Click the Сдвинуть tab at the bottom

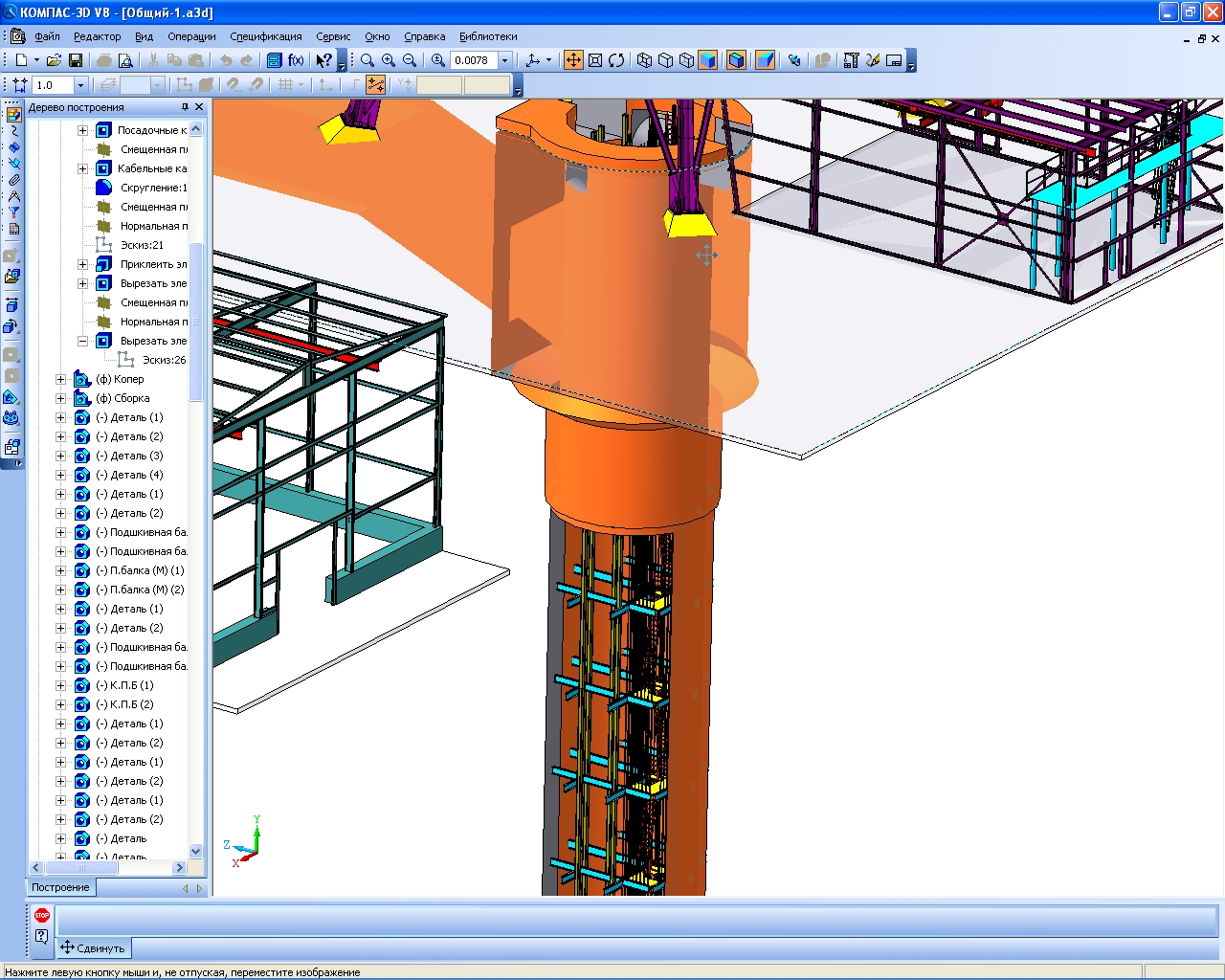[94, 948]
